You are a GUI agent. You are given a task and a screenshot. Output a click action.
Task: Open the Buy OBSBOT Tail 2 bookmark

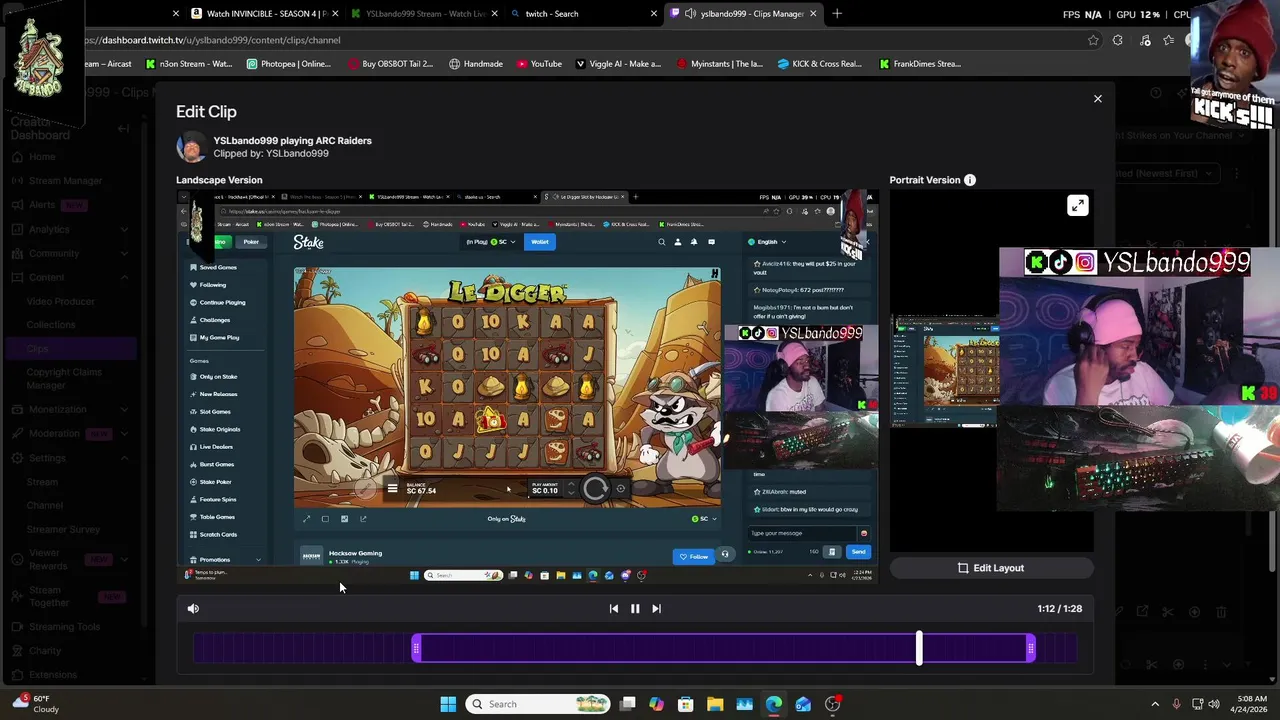390,64
